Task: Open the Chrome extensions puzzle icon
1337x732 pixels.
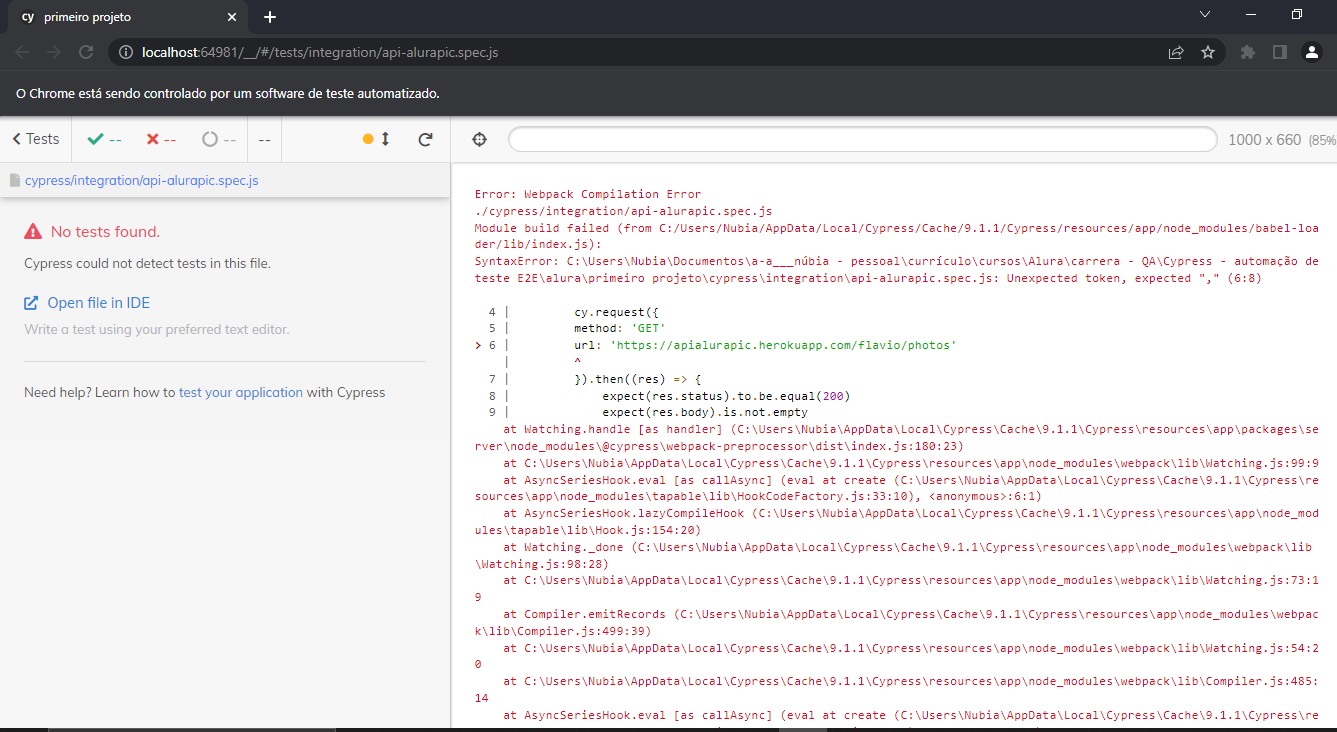Action: pos(1247,52)
